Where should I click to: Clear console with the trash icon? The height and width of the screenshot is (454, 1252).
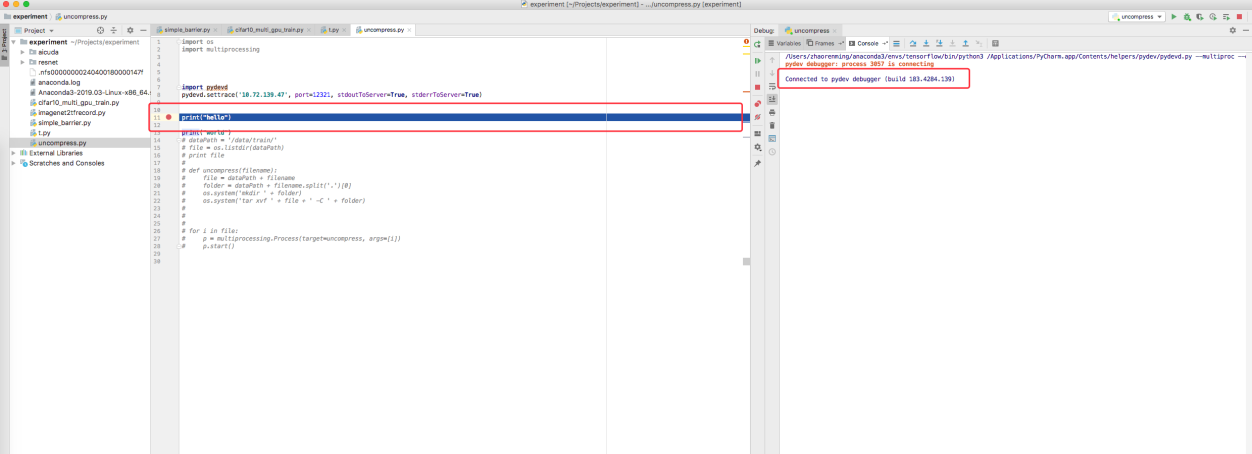tap(771, 125)
